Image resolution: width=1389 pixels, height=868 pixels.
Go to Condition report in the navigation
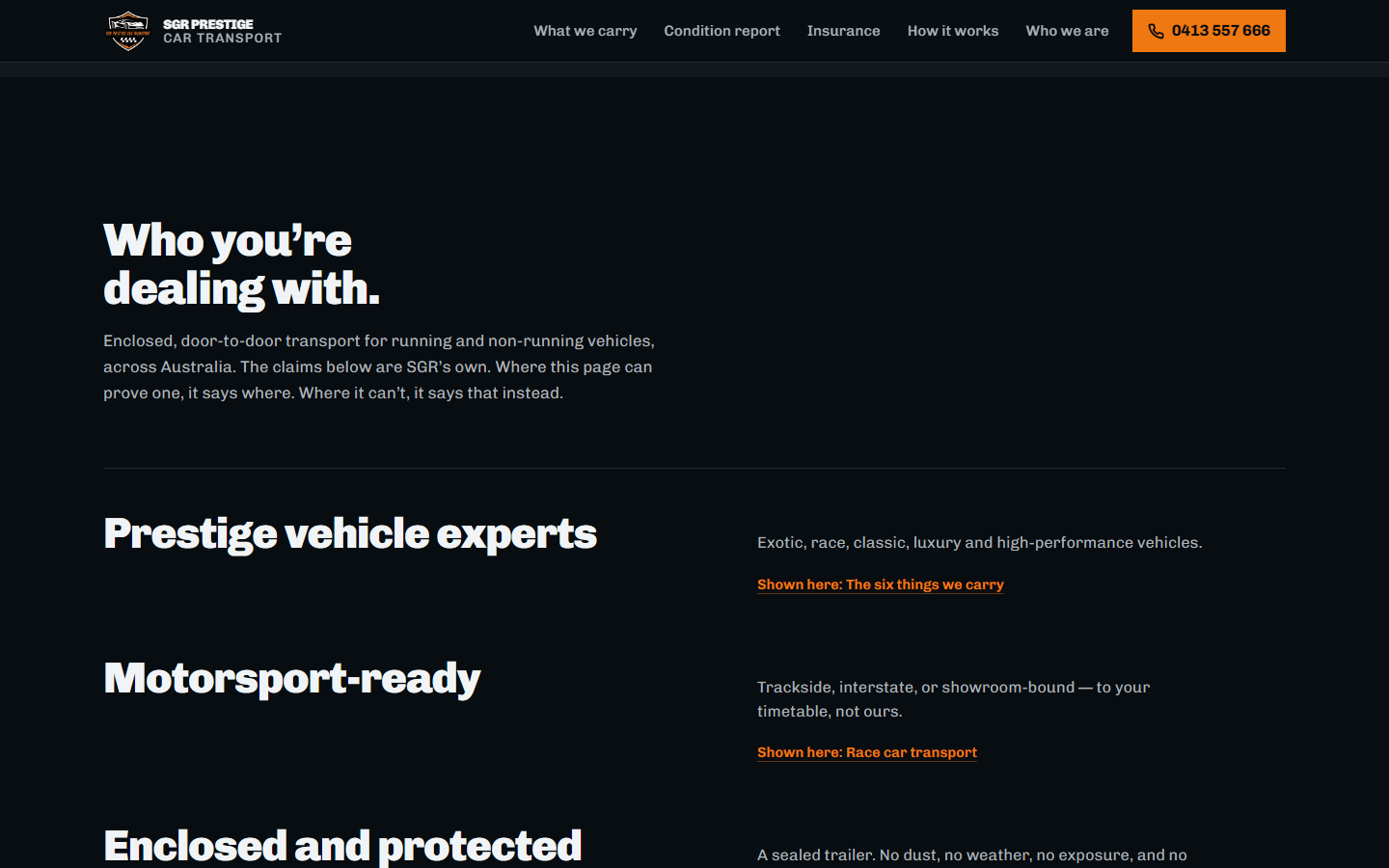[722, 31]
